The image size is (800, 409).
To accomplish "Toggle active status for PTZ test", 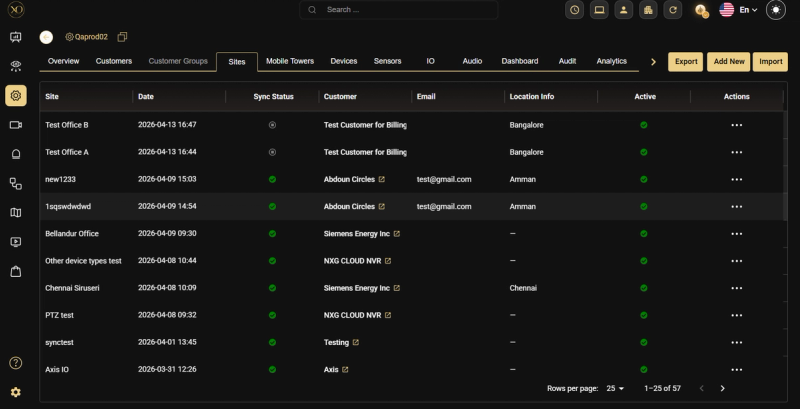I will (644, 315).
